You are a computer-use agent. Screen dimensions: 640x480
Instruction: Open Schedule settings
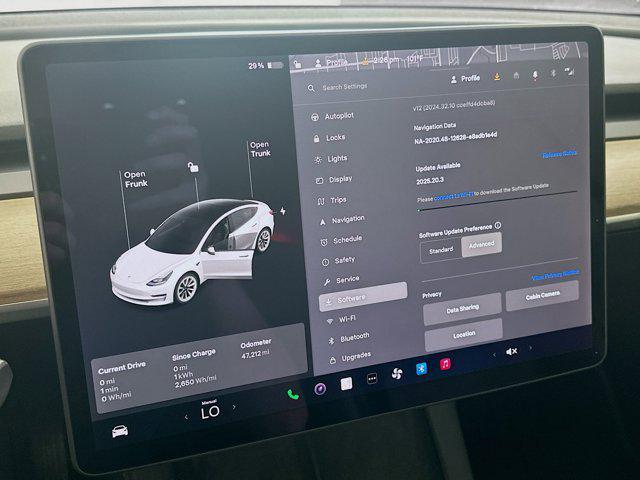point(341,240)
